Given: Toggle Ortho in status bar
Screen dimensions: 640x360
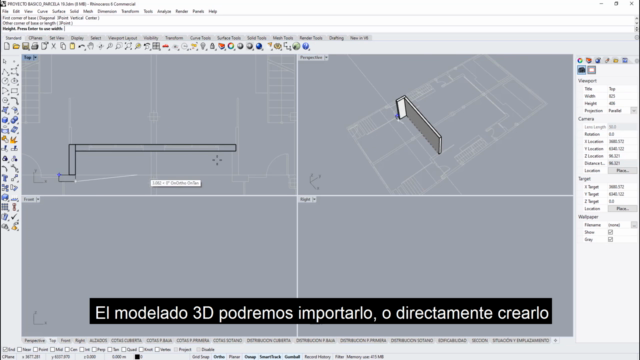Looking at the screenshot, I should coord(219,357).
